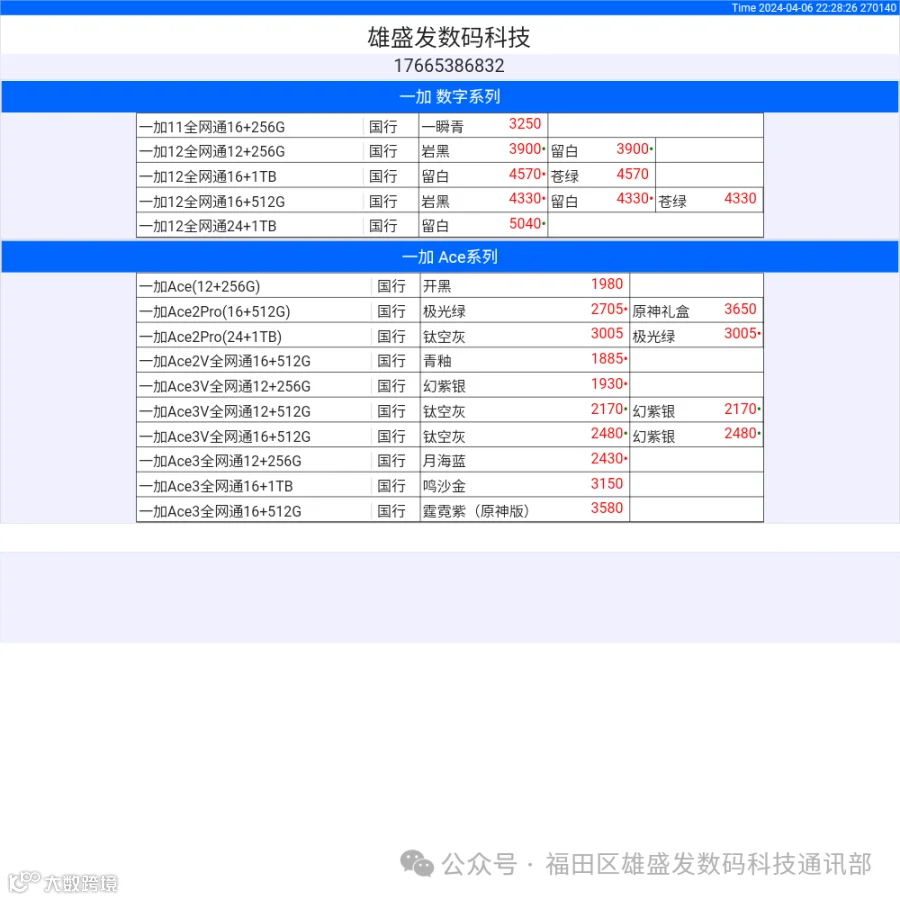Viewport: 900px width, 900px height.
Task: Click 幻紫银 in the Ace3V 12+512G row
Action: click(653, 412)
